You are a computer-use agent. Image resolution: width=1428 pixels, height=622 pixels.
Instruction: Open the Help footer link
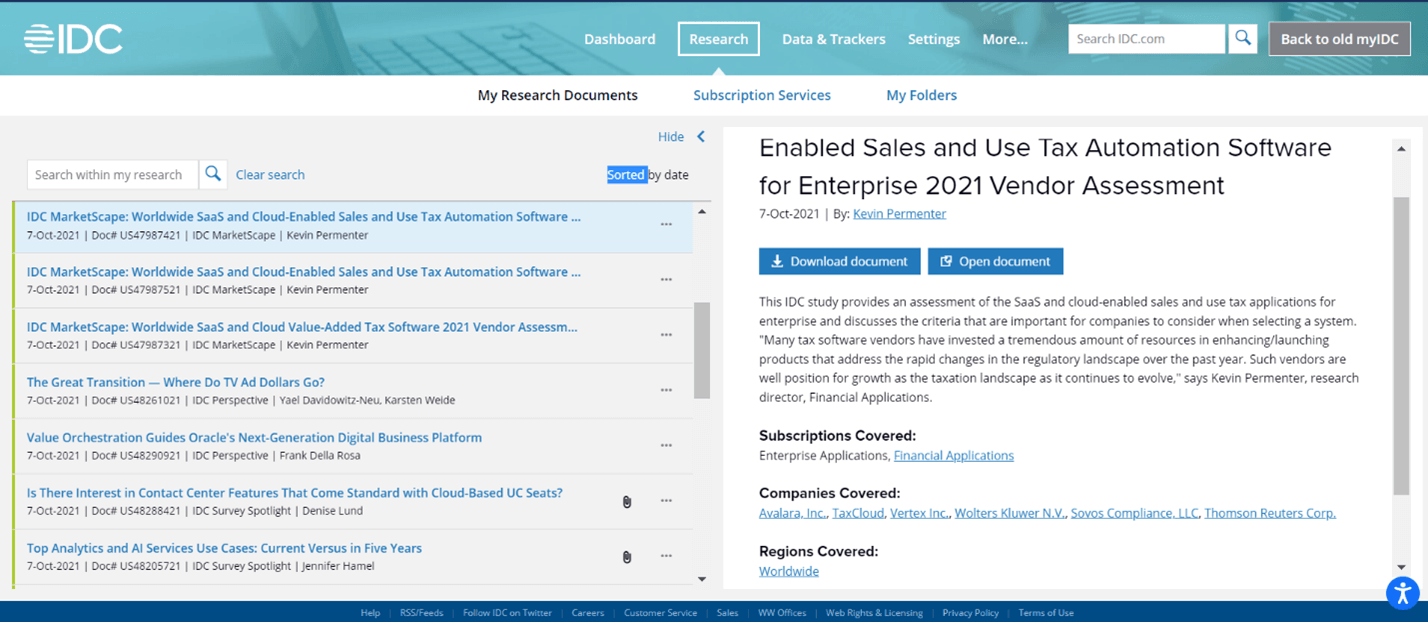click(370, 613)
